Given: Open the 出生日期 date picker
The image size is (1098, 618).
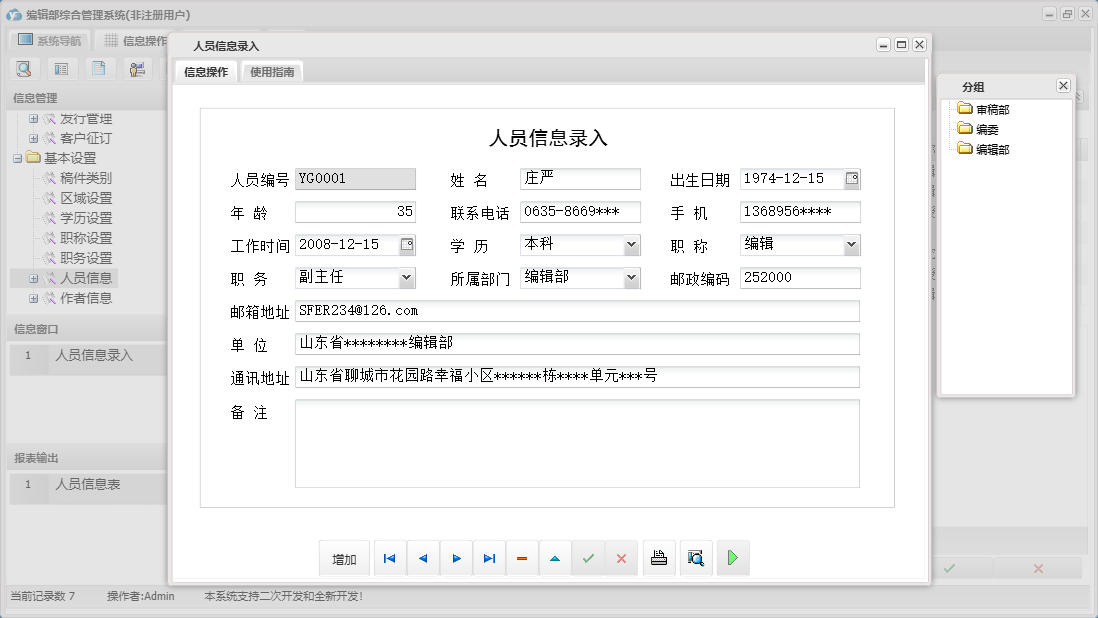Looking at the screenshot, I should click(x=855, y=178).
